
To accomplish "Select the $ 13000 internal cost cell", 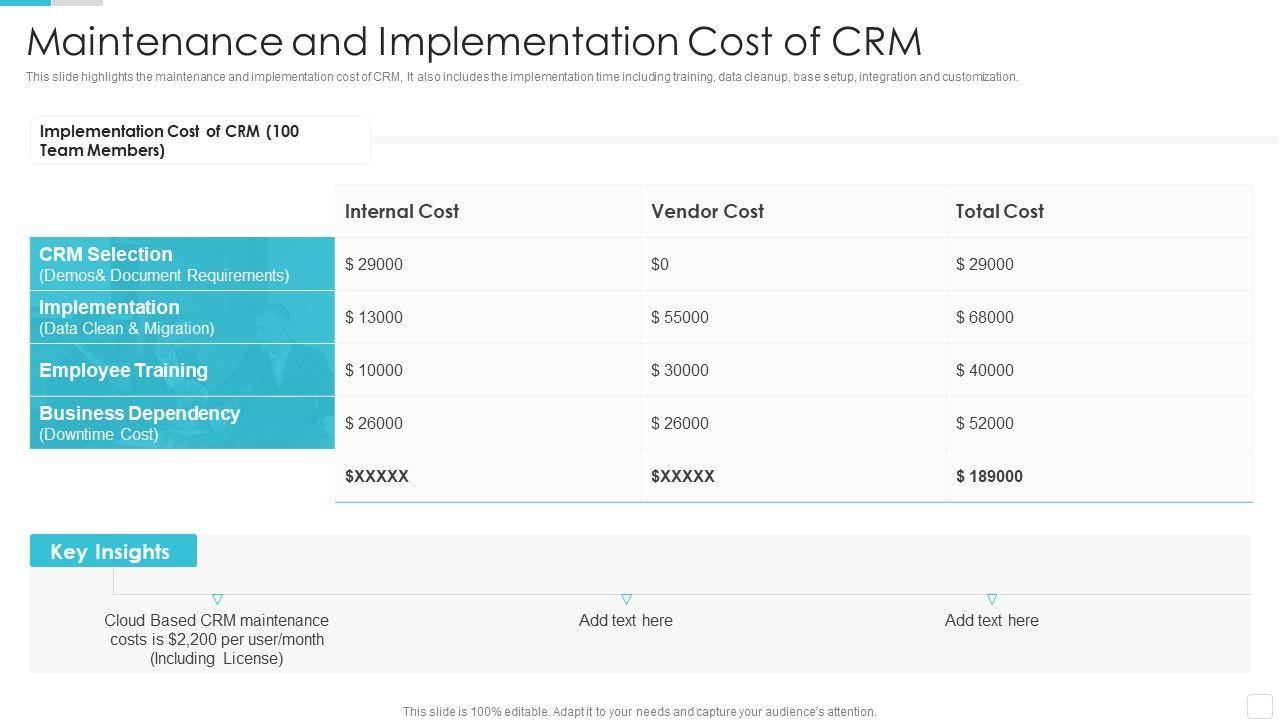I will coord(374,317).
